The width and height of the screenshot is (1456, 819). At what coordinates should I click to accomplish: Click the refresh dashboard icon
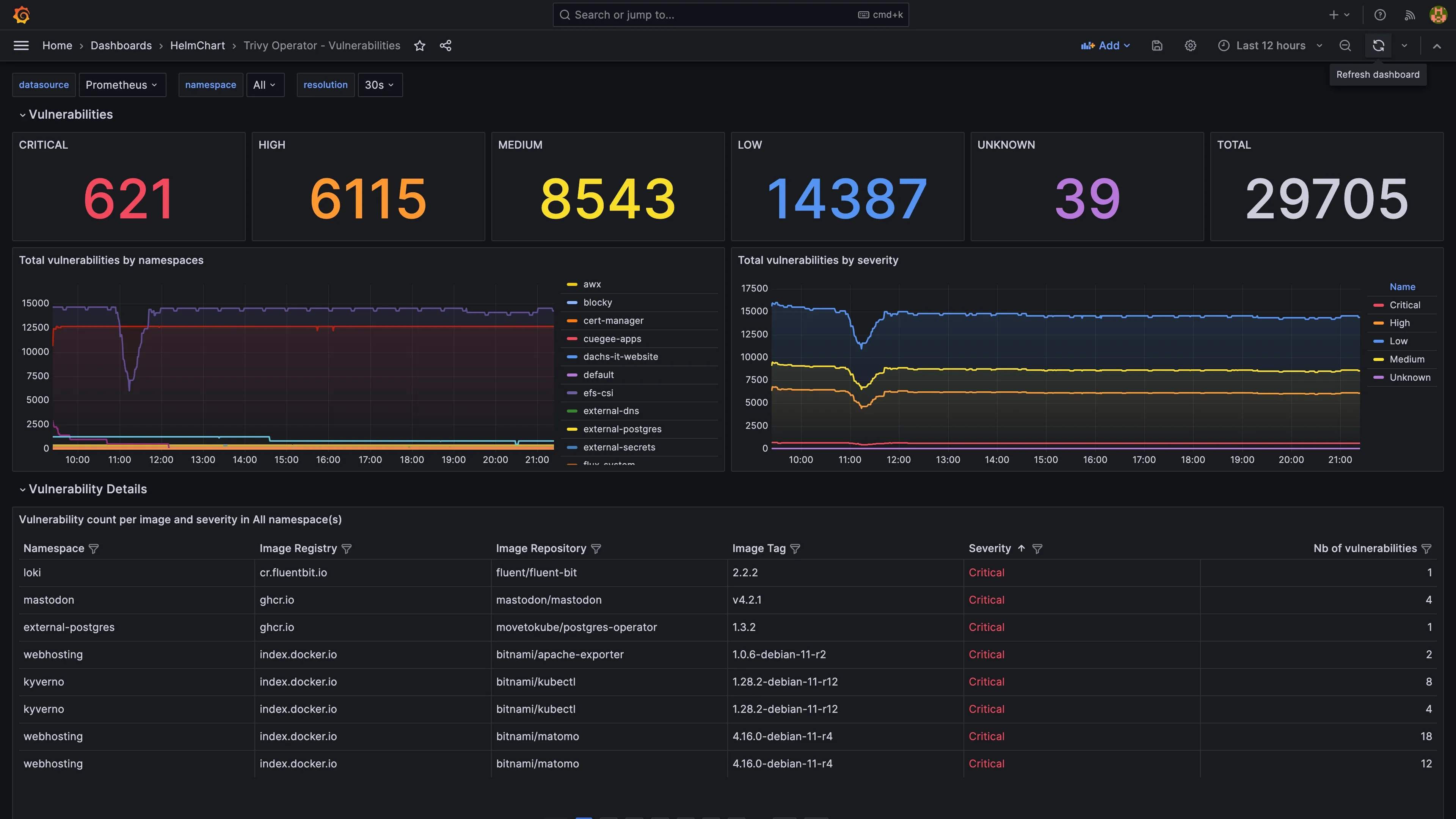point(1379,46)
